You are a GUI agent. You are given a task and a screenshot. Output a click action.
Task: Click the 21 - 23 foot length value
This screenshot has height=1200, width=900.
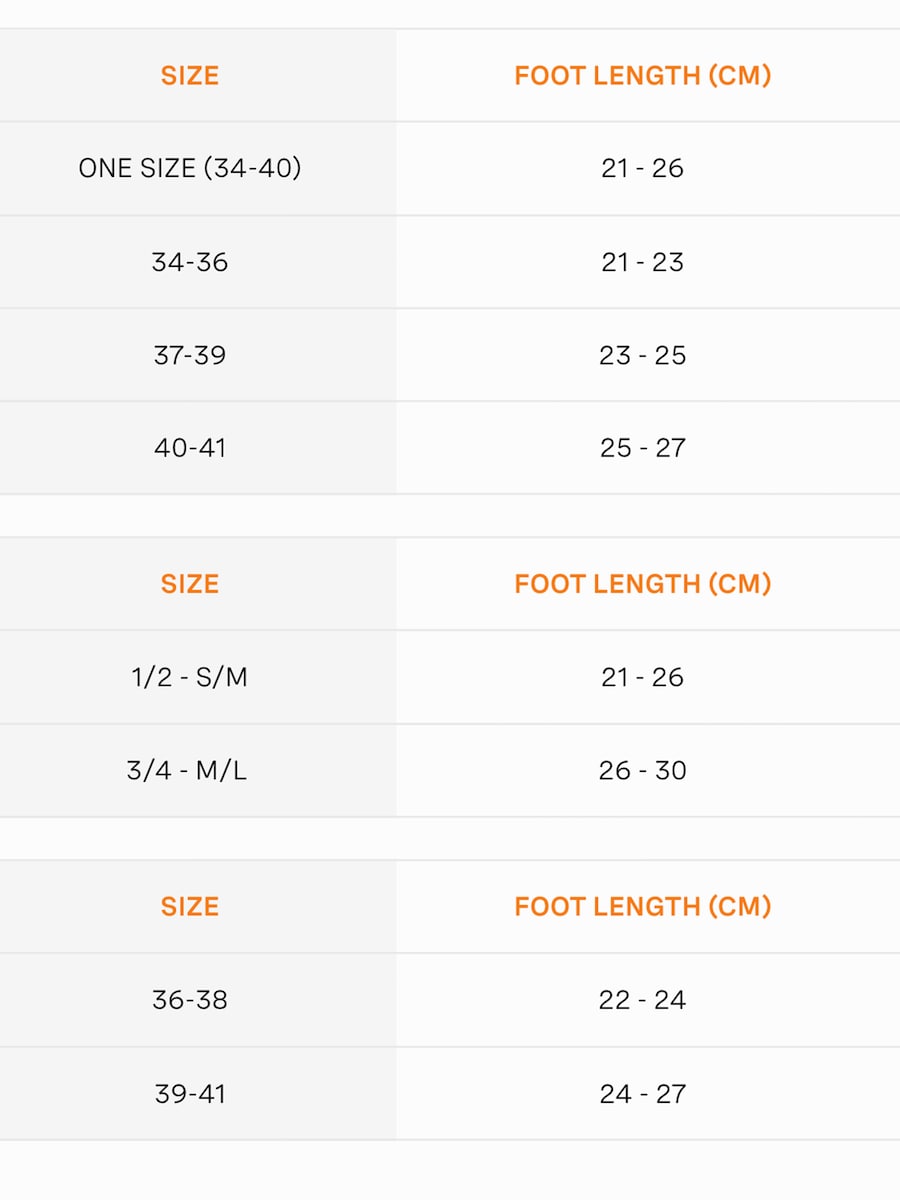642,262
